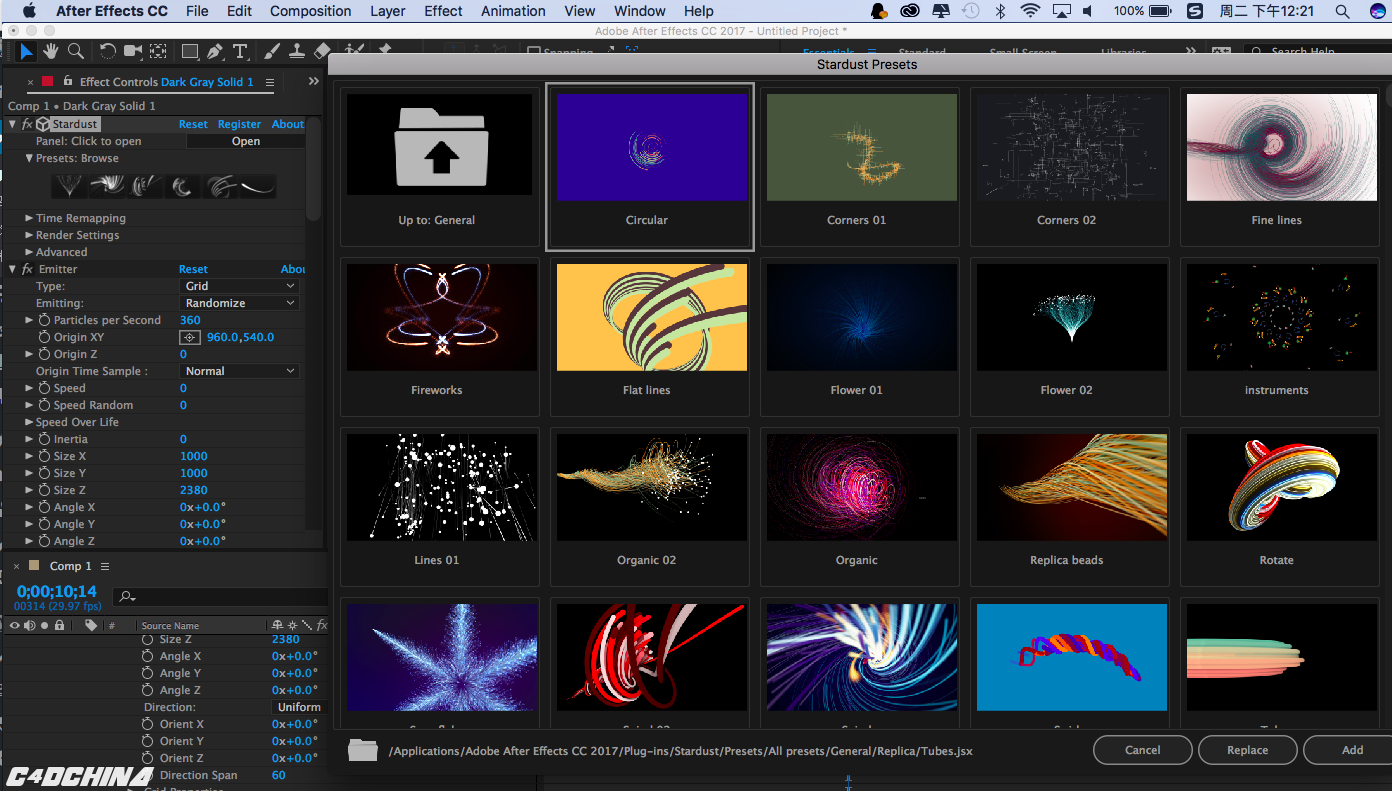
Task: Open the Type dropdown showing Grid
Action: pyautogui.click(x=240, y=286)
